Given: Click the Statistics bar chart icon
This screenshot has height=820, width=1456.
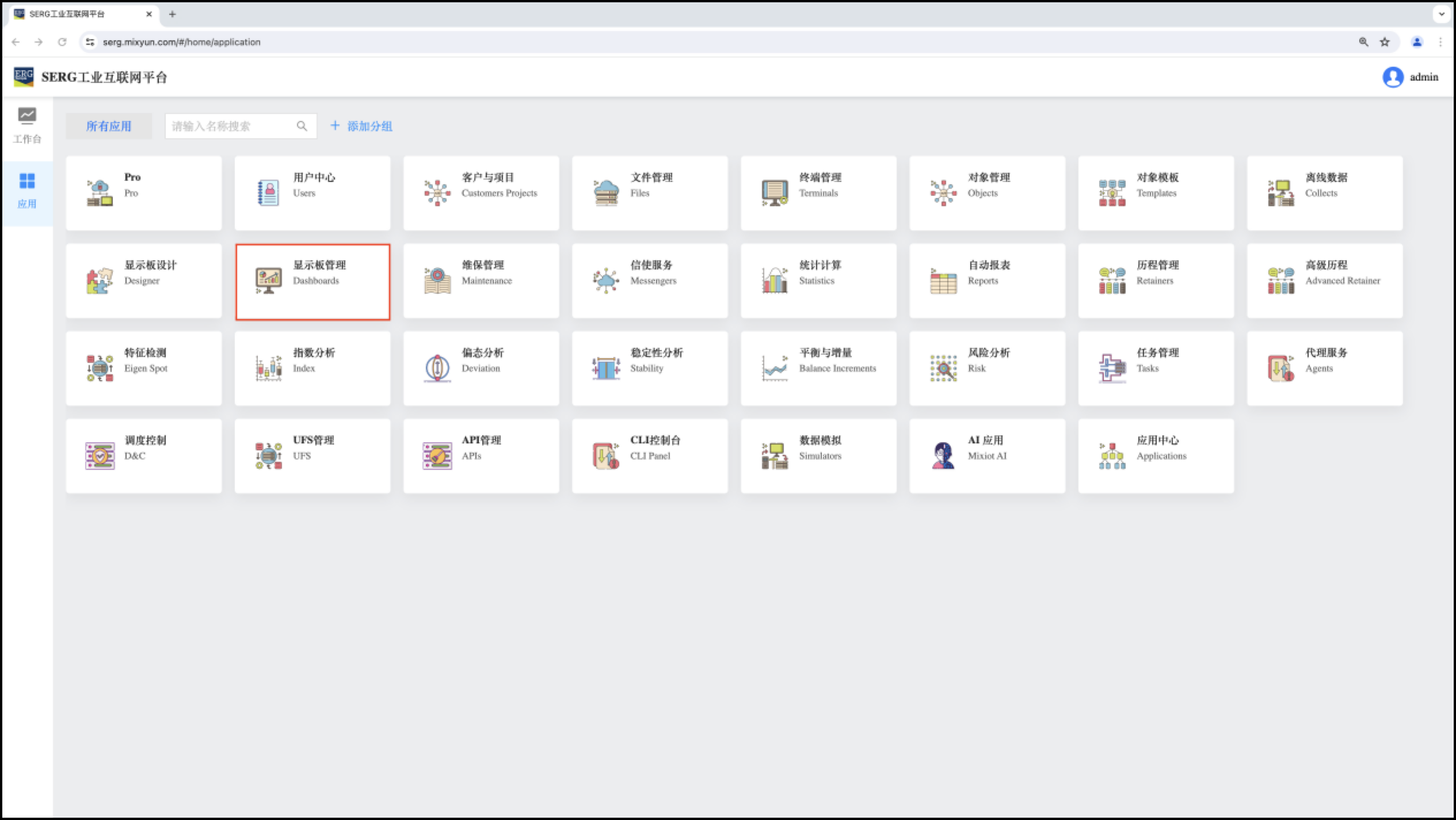Looking at the screenshot, I should 774,280.
